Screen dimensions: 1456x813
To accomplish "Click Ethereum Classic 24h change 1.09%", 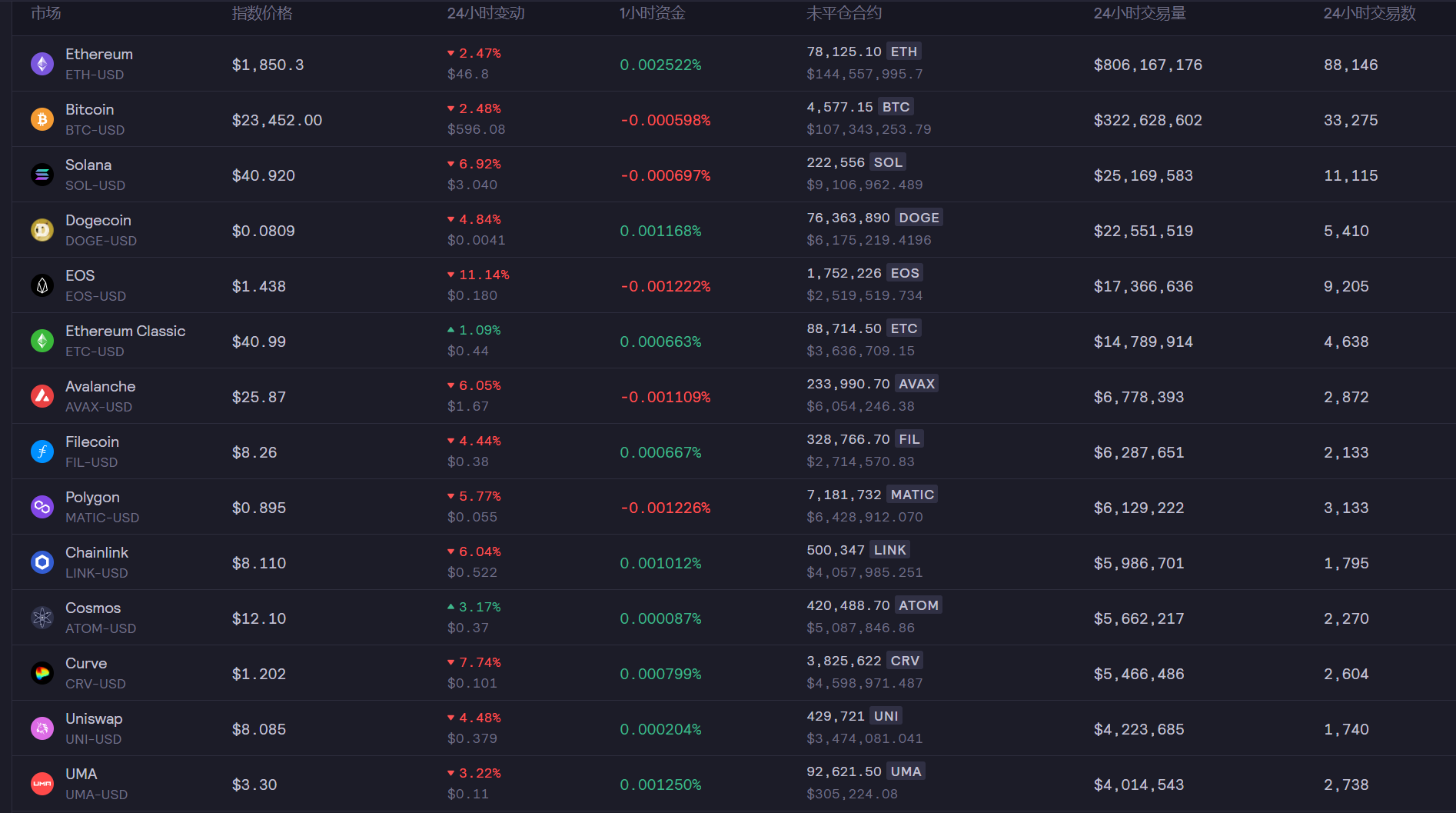I will (474, 330).
